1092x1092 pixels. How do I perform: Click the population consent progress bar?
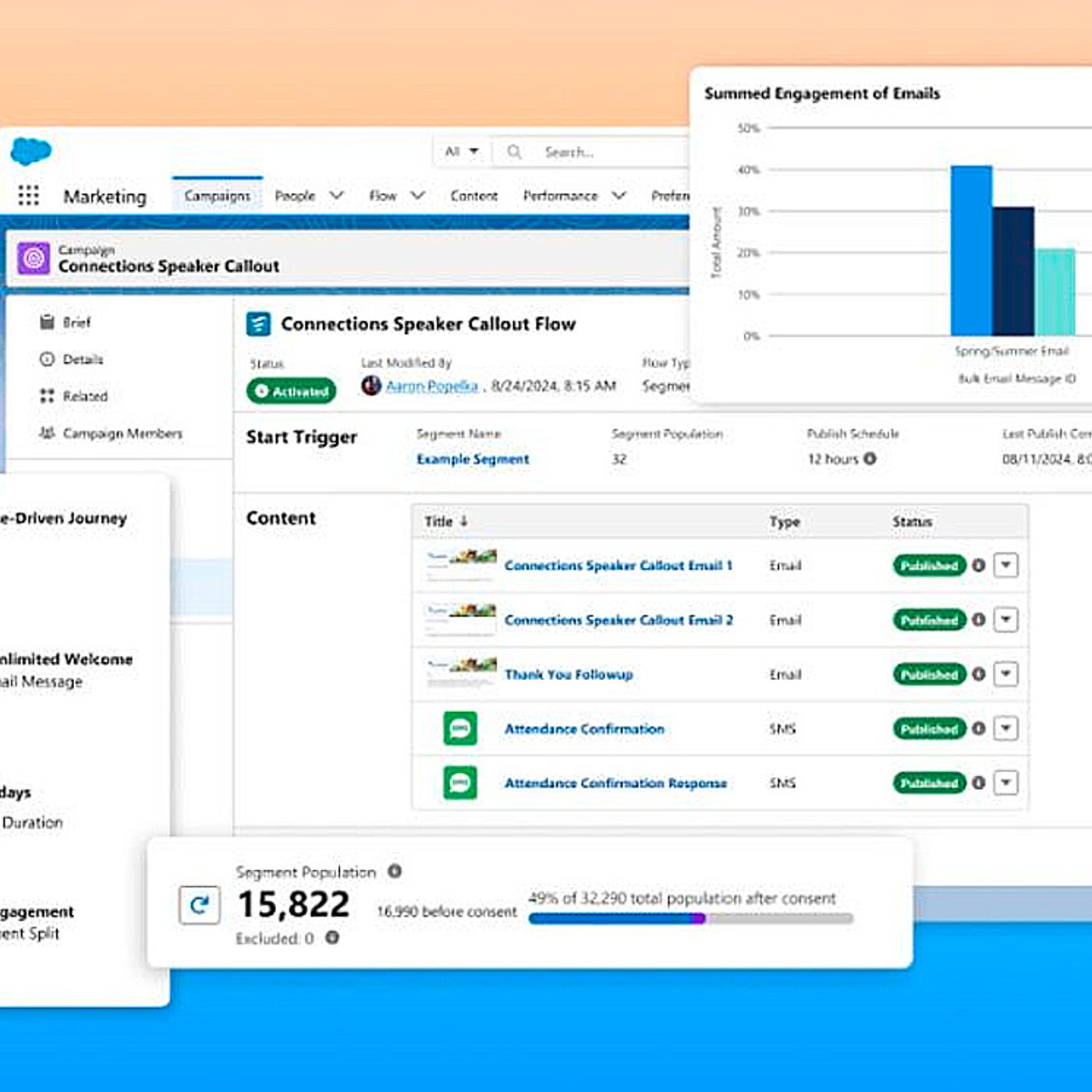(x=690, y=919)
